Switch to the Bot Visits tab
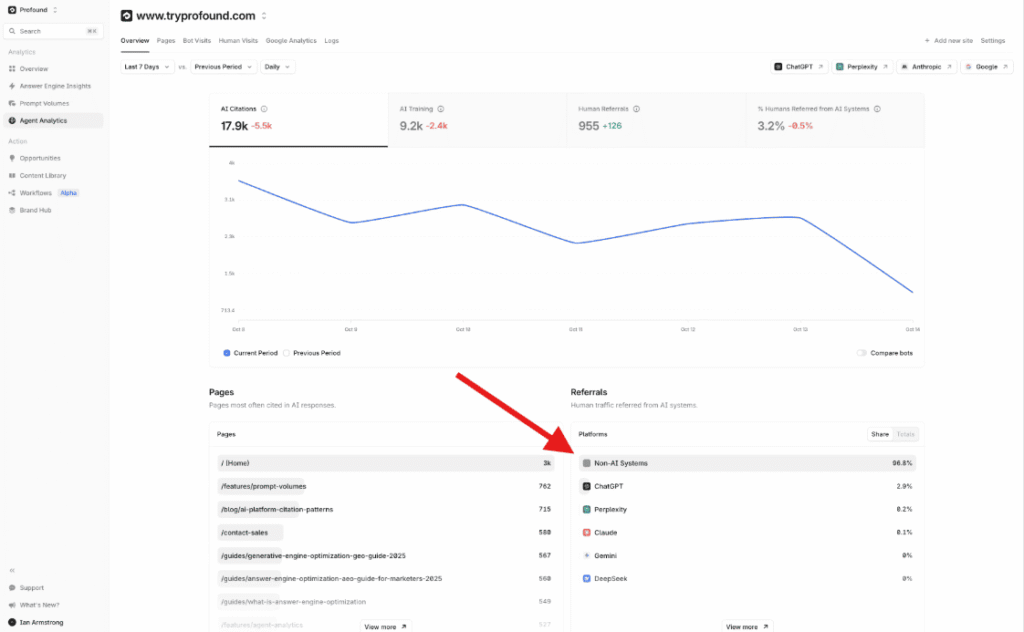Viewport: 1024px width, 632px height. [197, 40]
